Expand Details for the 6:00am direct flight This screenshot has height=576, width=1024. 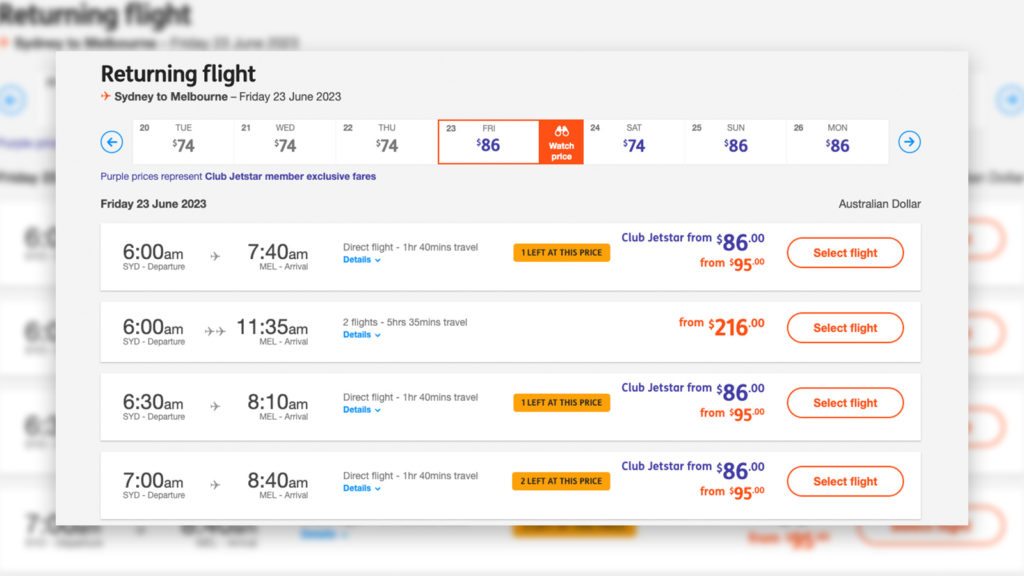pyautogui.click(x=361, y=260)
